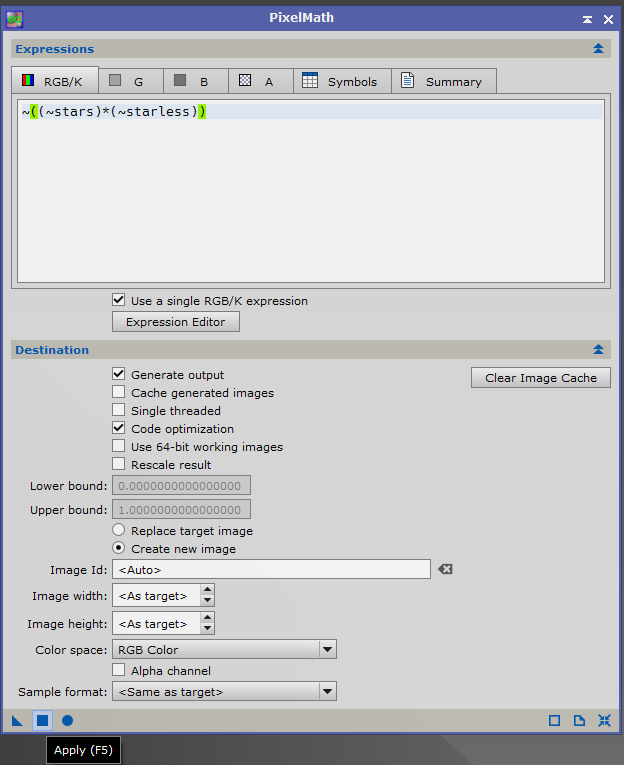Viewport: 624px width, 765px height.
Task: Increase Image width with up arrow
Action: pos(207,590)
